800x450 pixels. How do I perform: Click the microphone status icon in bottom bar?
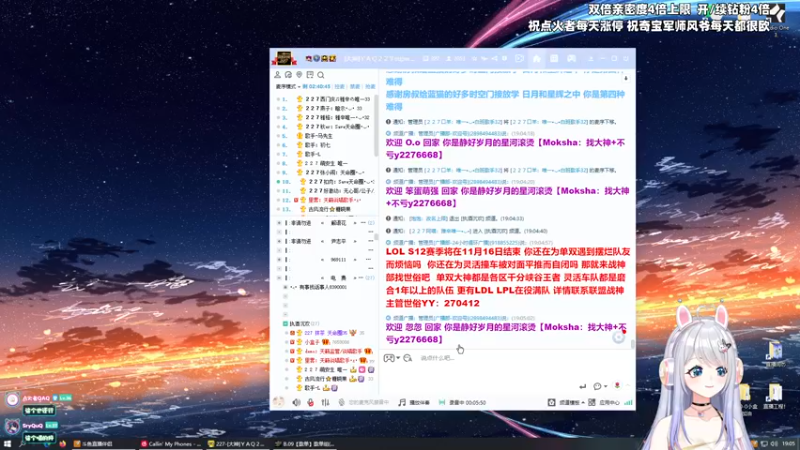pyautogui.click(x=342, y=403)
